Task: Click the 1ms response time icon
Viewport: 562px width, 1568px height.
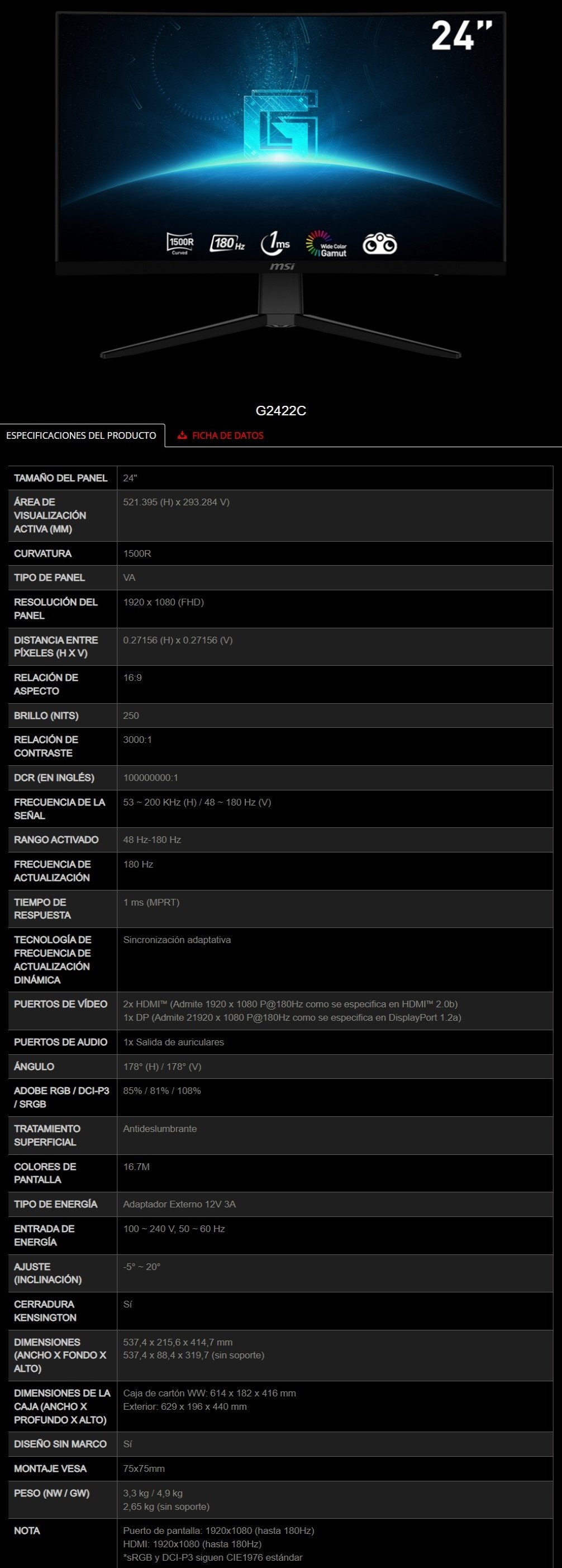Action: 275,244
